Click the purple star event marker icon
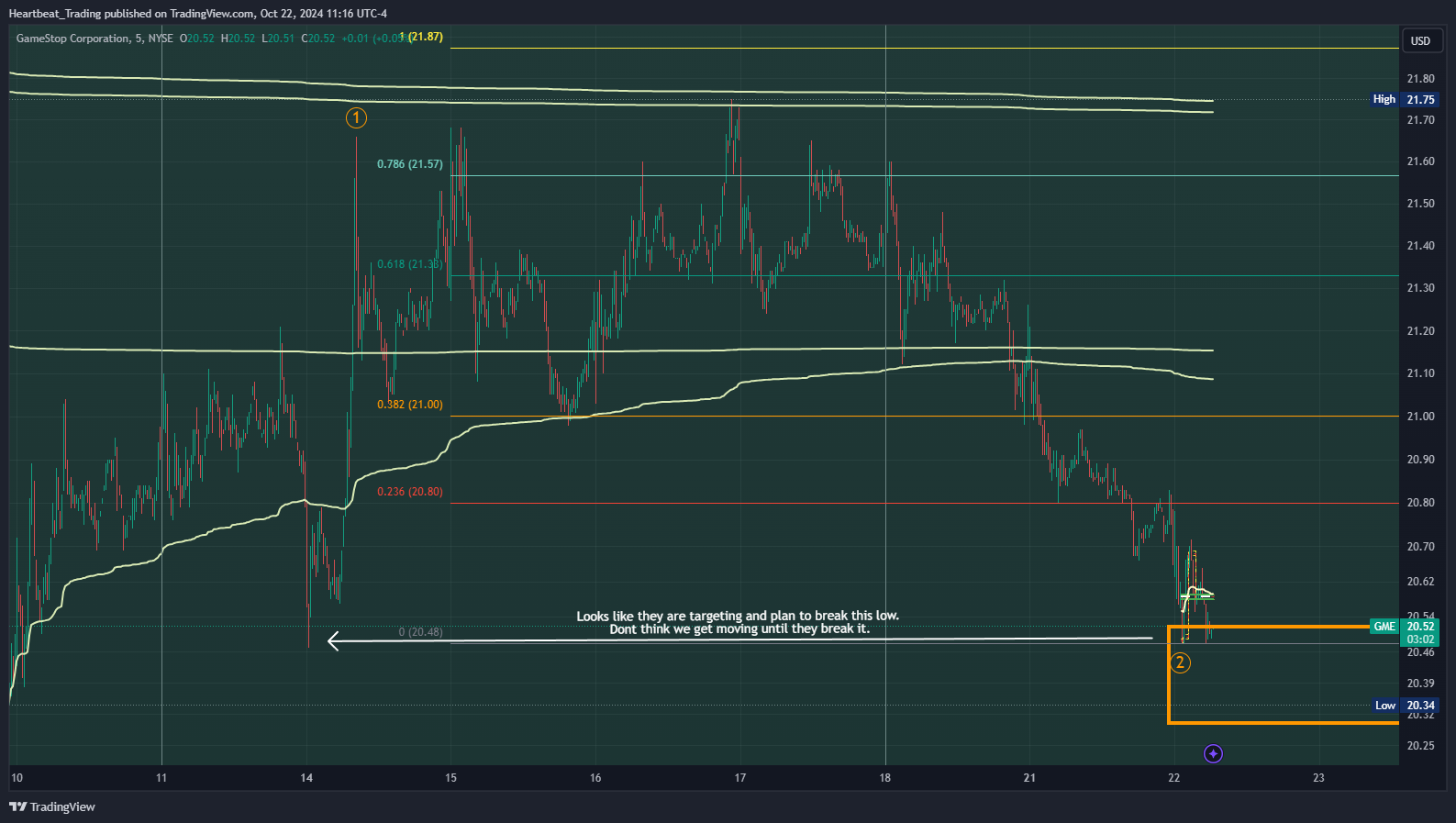The width and height of the screenshot is (1456, 823). click(1213, 753)
